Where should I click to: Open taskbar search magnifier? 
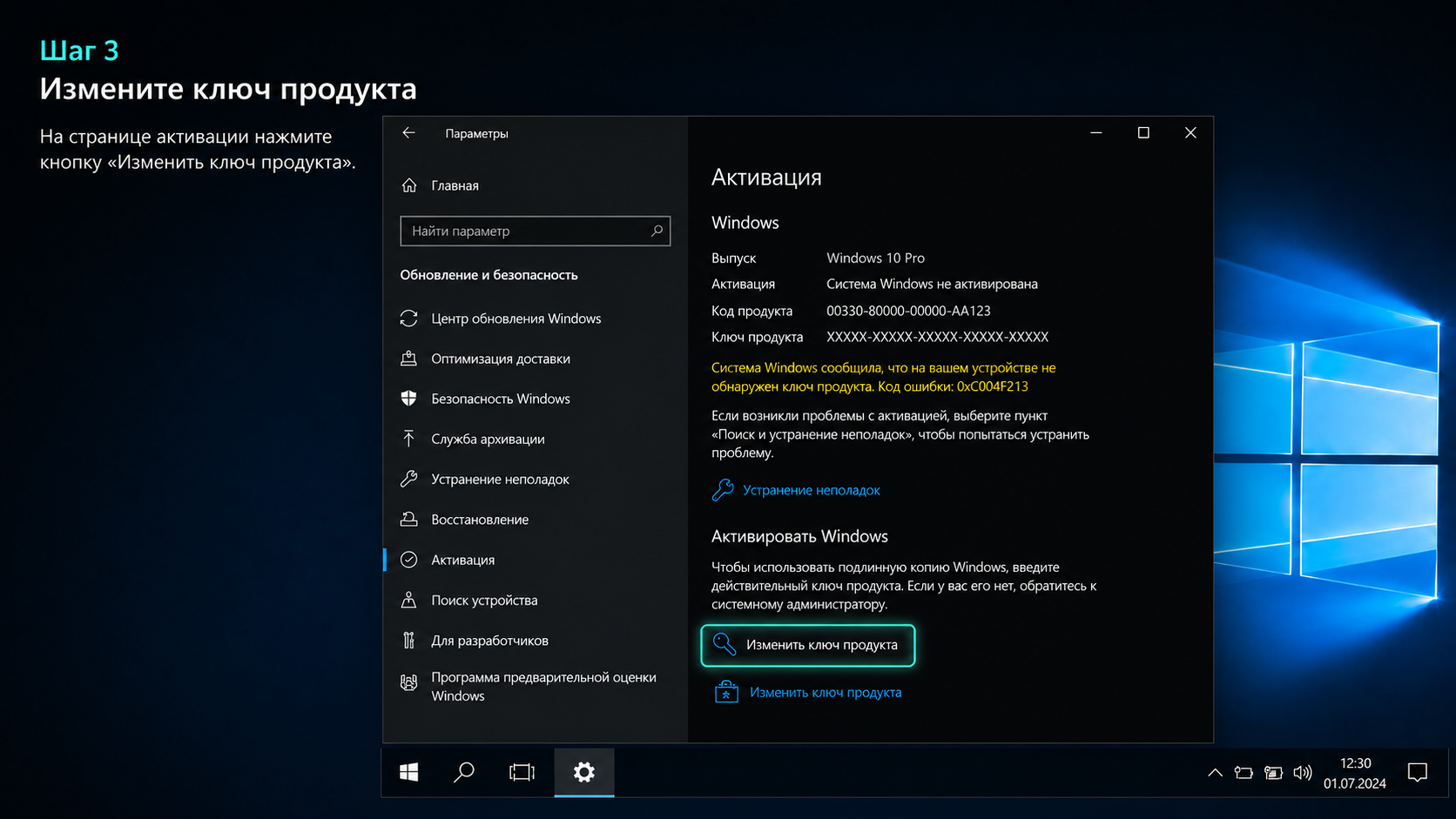[464, 772]
